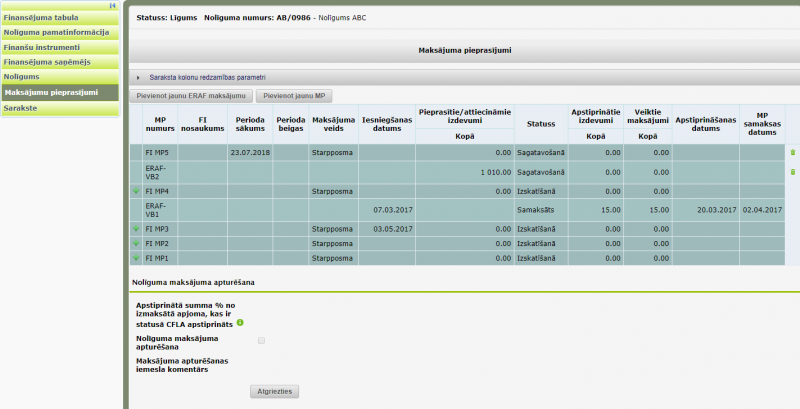800x409 pixels.
Task: Click Pievienot jaunu ERAF maksājumu button
Action: [x=191, y=96]
